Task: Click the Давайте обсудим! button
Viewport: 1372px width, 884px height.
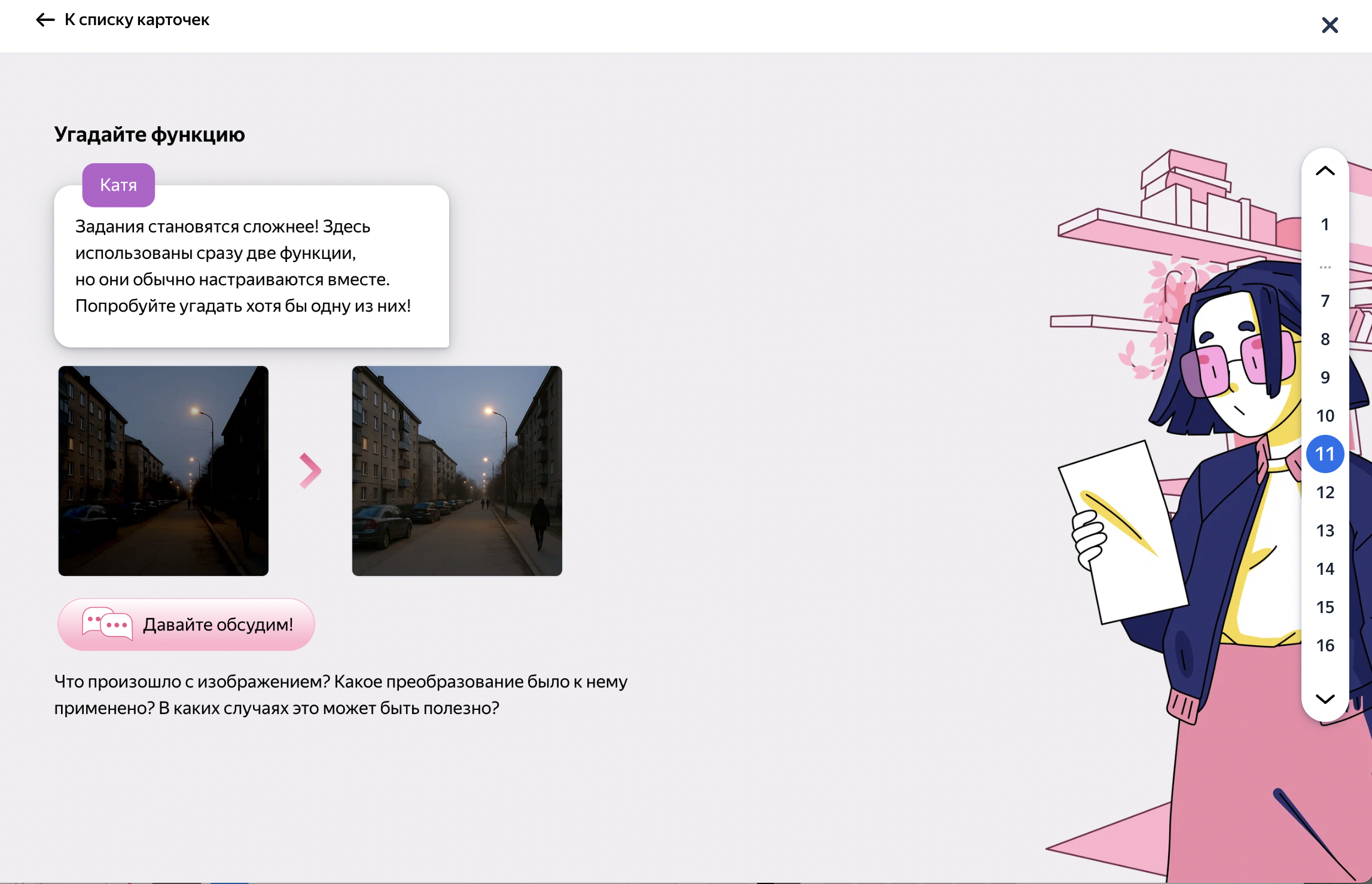Action: pos(186,624)
